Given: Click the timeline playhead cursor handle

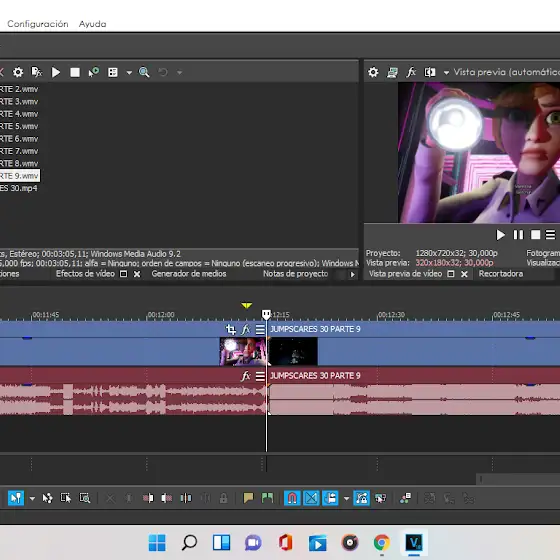Looking at the screenshot, I should [x=266, y=314].
